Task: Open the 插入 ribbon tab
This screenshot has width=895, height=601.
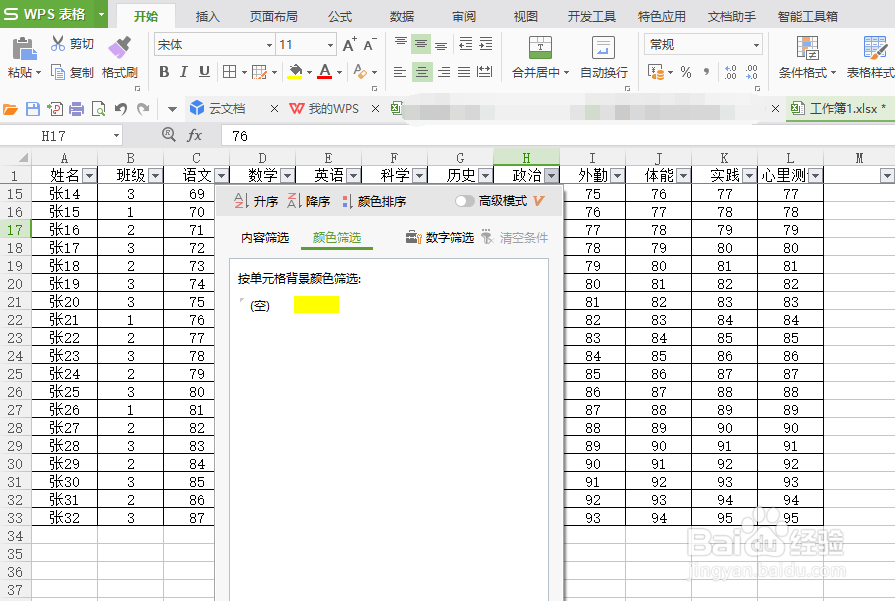Action: 207,17
